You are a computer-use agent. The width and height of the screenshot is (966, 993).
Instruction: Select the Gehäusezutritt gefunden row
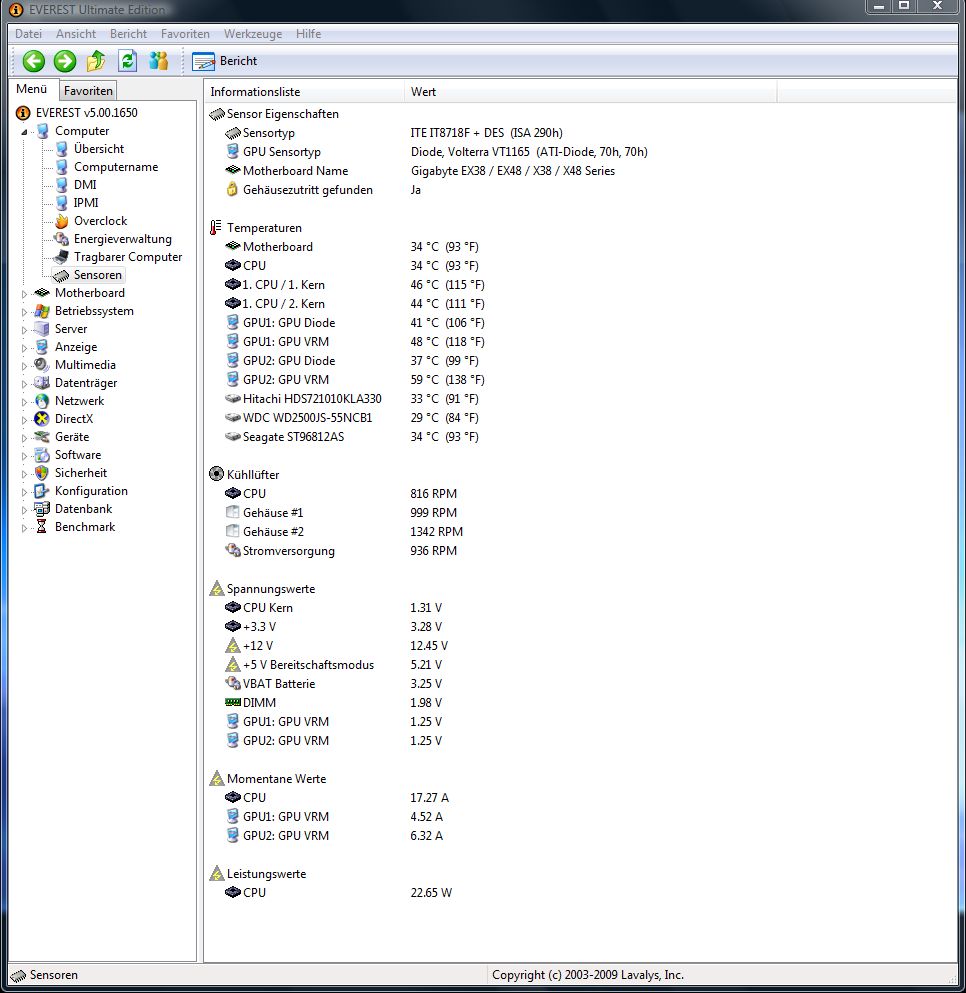pos(323,190)
